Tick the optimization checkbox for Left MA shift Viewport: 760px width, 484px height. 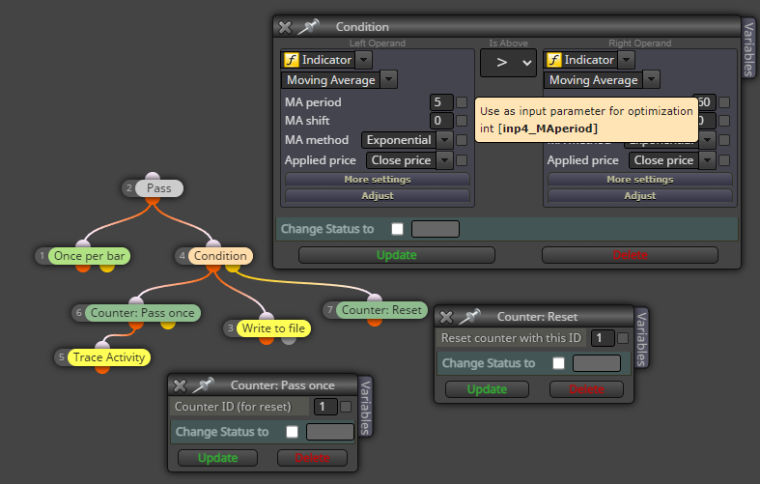pyautogui.click(x=461, y=121)
